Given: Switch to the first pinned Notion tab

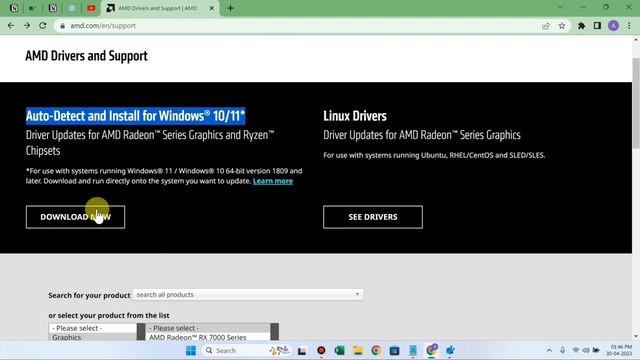Looking at the screenshot, I should 14,8.
